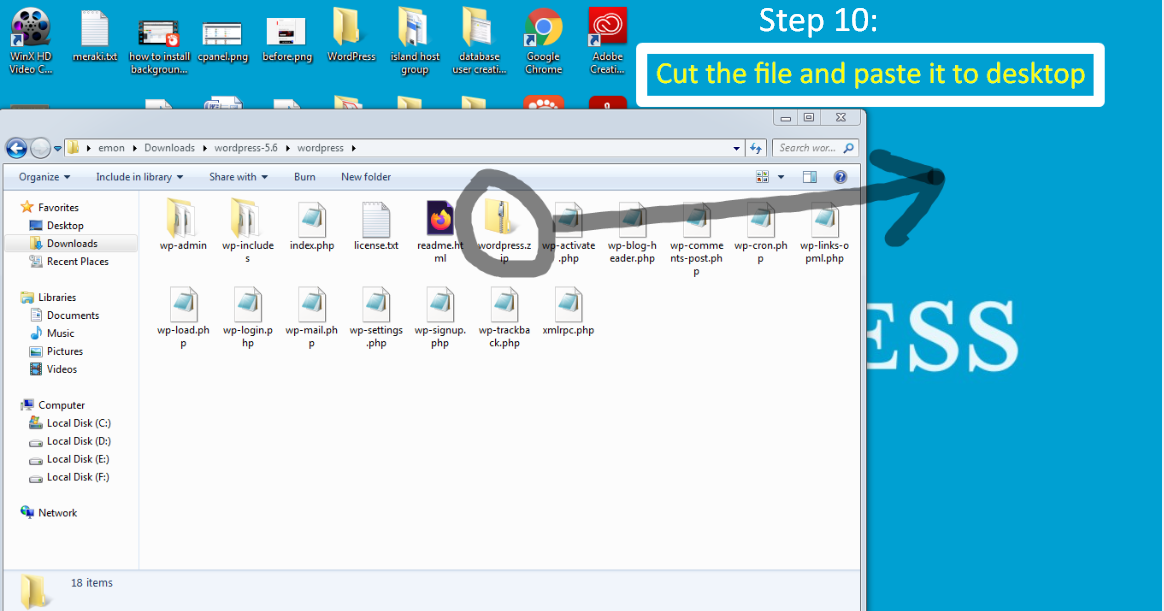The image size is (1164, 611).
Task: Show the preview pane icon
Action: (x=809, y=177)
